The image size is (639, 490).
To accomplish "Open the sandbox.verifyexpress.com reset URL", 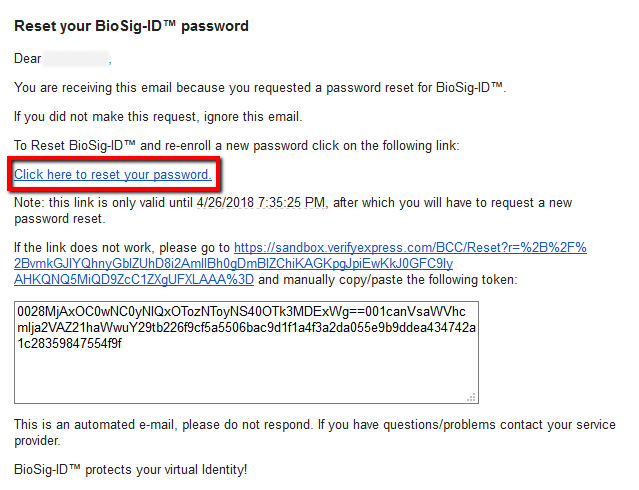I will pos(410,247).
